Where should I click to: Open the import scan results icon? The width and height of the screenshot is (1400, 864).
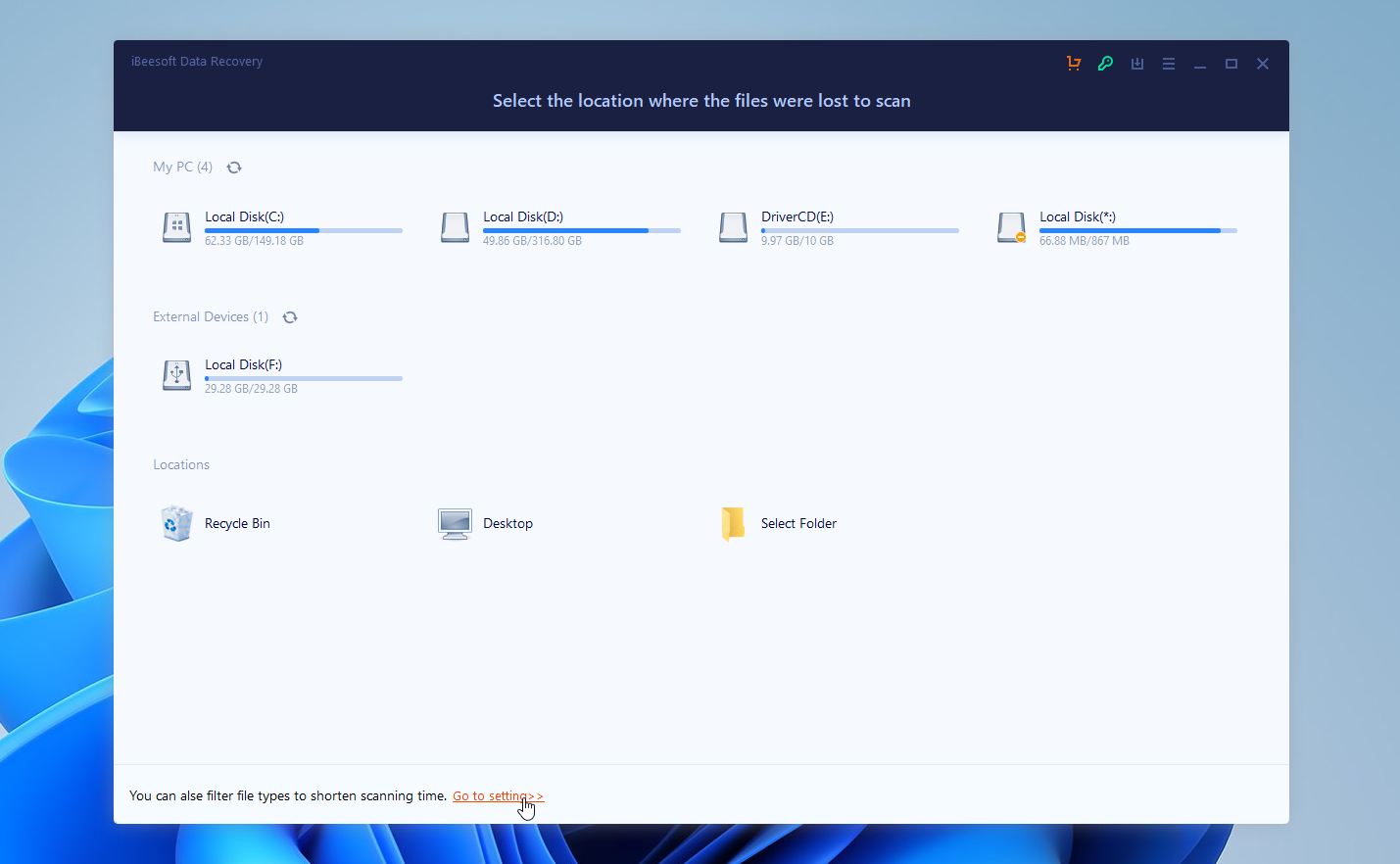1136,63
